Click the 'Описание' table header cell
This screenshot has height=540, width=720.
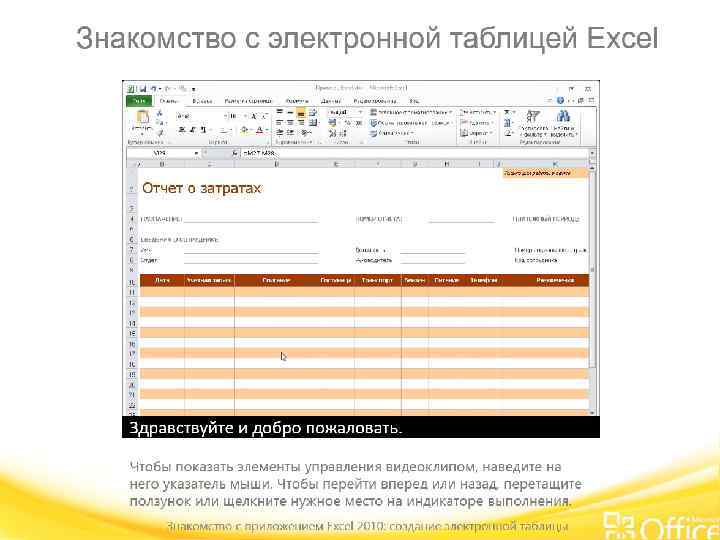tap(276, 280)
